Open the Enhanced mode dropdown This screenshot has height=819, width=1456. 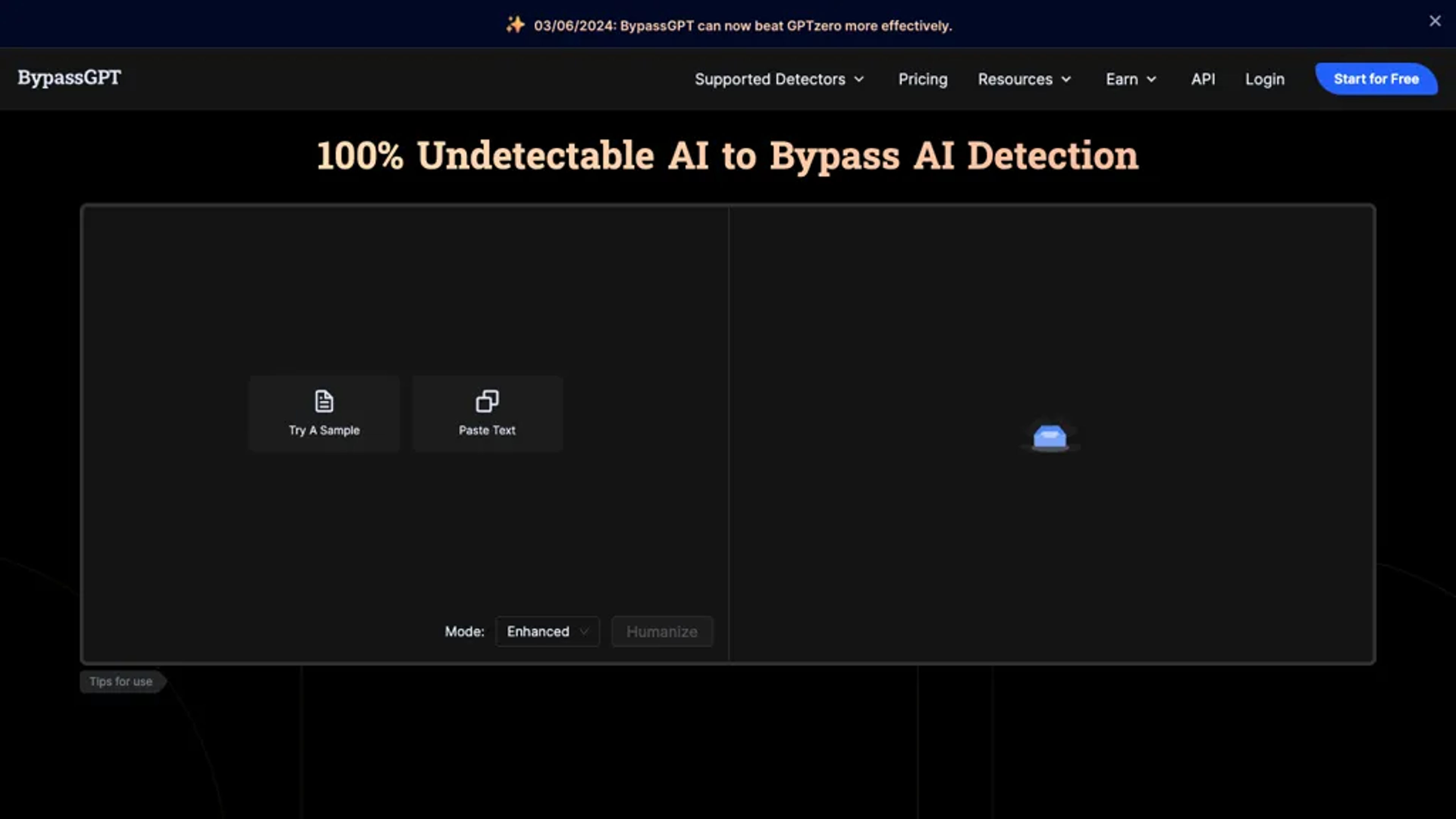pos(547,631)
